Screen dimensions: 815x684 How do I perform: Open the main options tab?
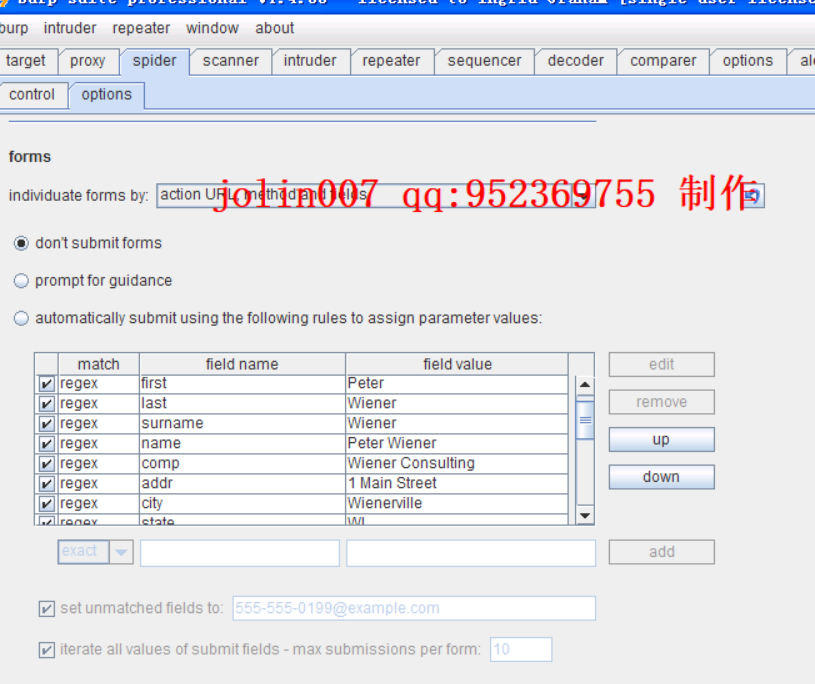coord(748,61)
